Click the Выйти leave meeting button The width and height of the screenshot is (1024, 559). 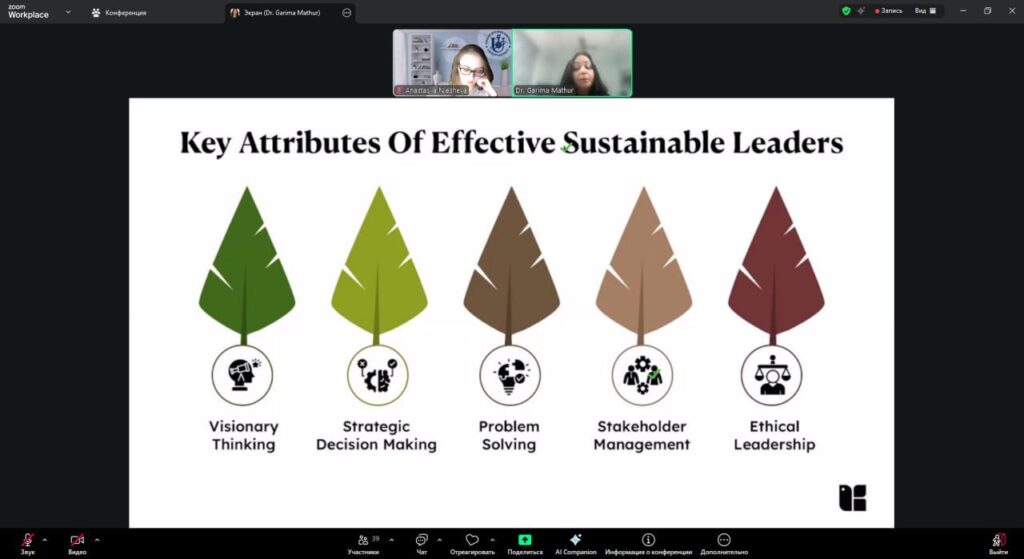[x=998, y=541]
